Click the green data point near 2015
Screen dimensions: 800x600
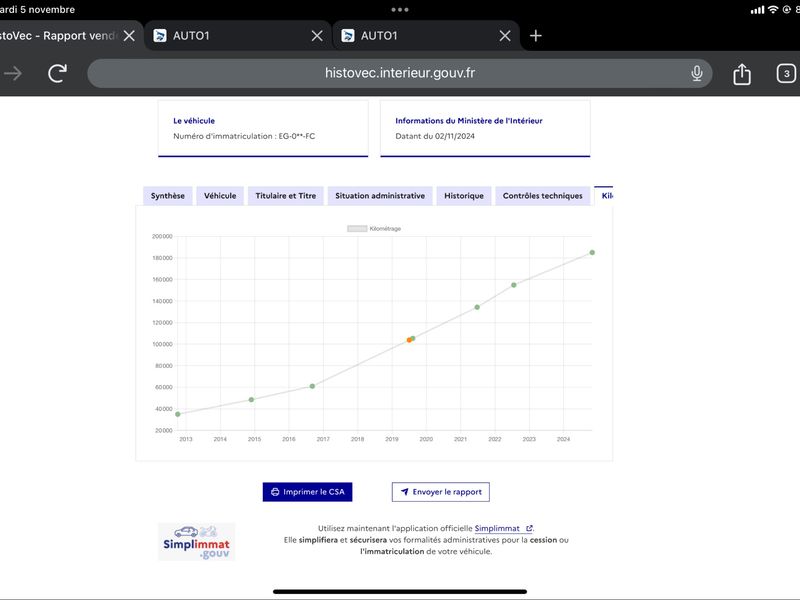(251, 400)
